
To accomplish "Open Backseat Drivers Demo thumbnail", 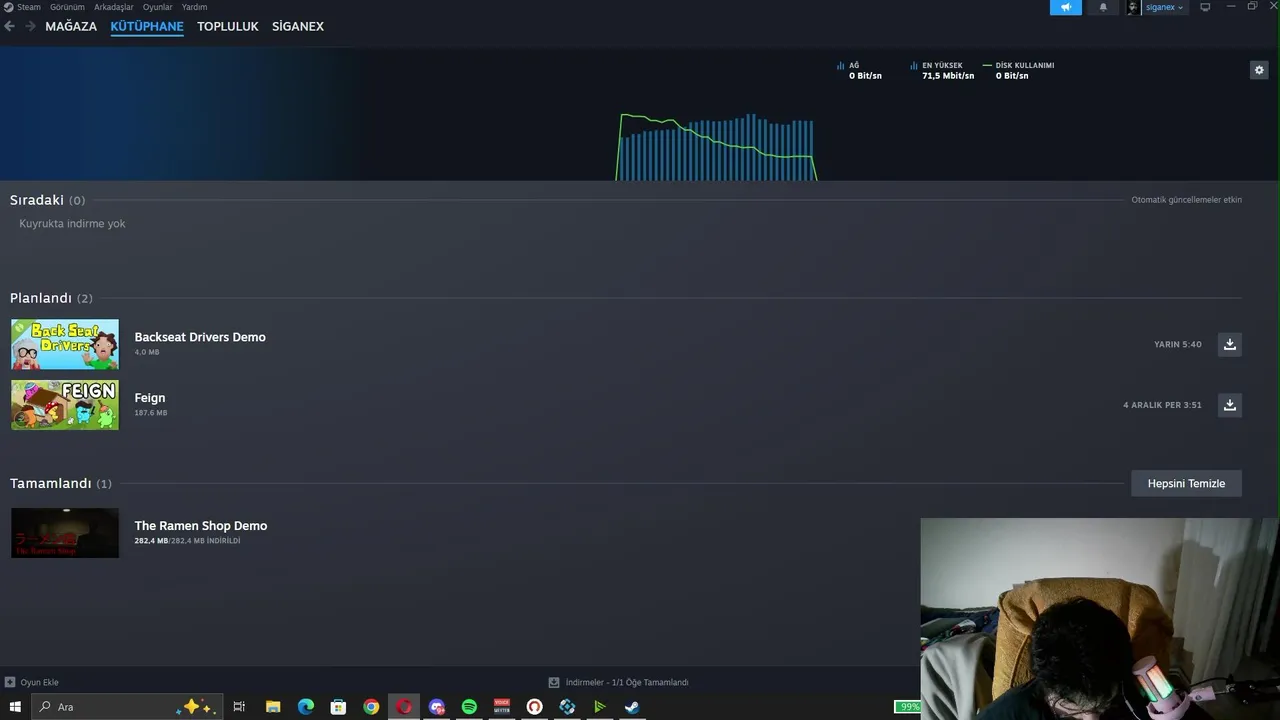I will pyautogui.click(x=65, y=344).
